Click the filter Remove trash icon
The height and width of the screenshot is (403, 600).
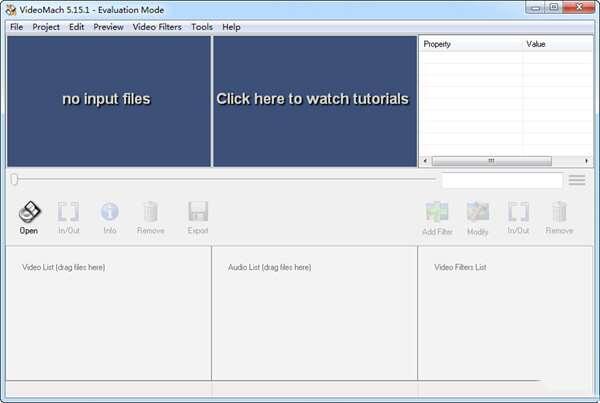point(559,212)
